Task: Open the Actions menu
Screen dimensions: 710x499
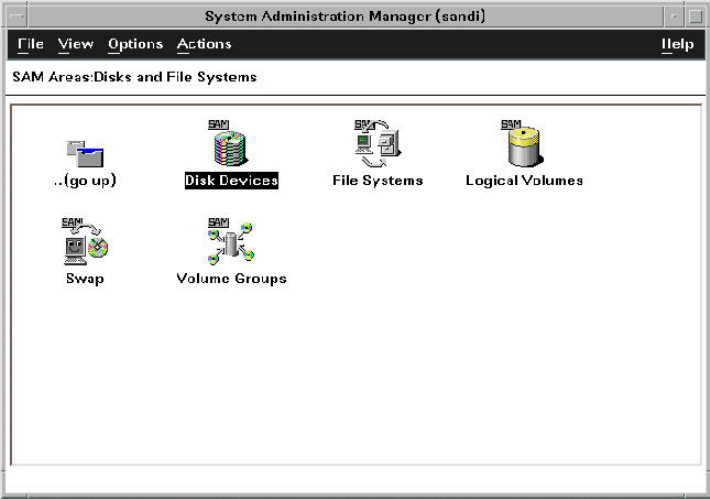Action: (204, 44)
